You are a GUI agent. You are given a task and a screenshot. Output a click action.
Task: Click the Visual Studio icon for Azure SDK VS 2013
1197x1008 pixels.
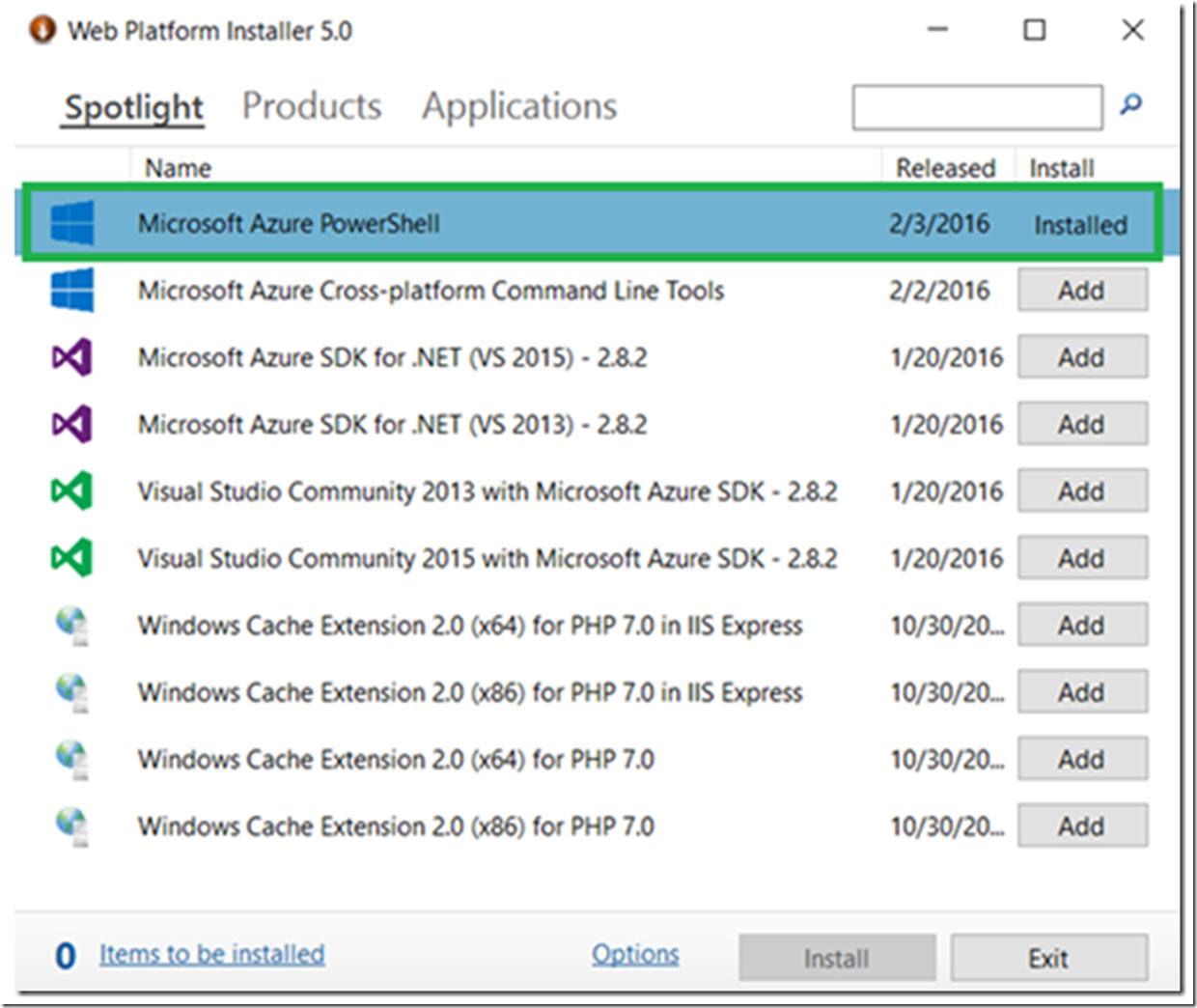pos(72,424)
